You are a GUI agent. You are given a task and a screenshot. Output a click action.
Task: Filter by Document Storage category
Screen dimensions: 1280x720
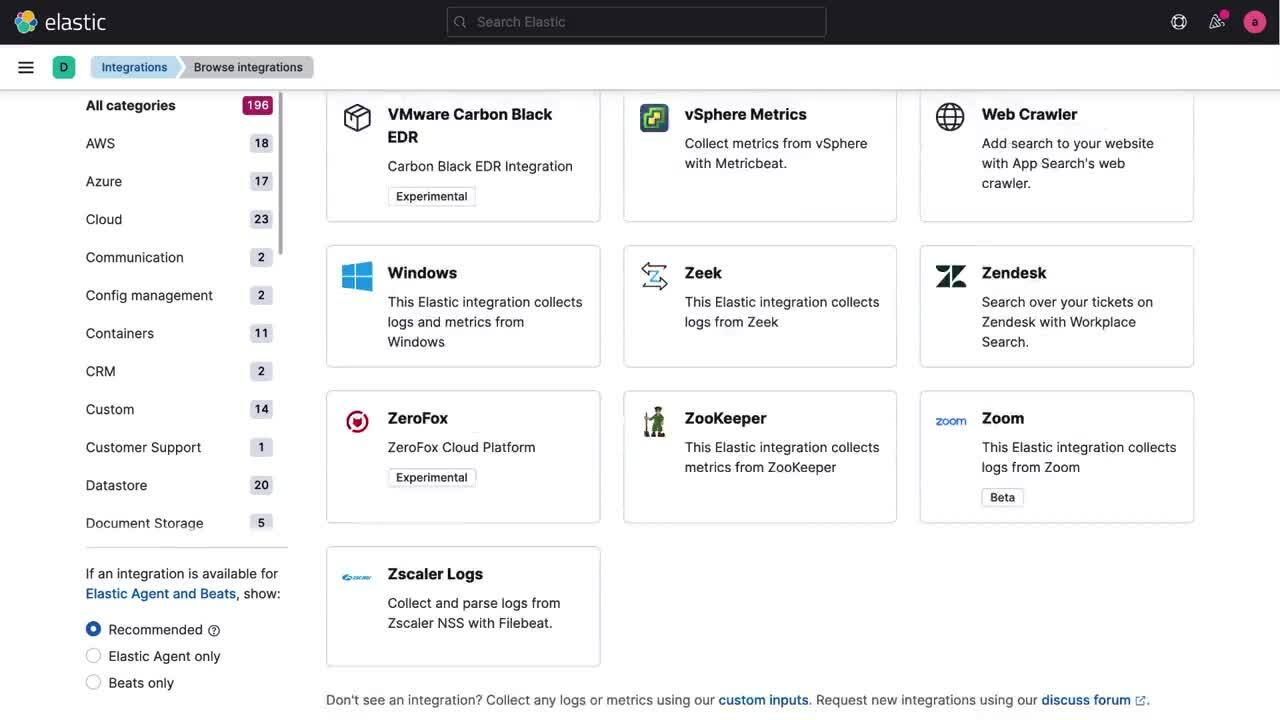(x=144, y=522)
